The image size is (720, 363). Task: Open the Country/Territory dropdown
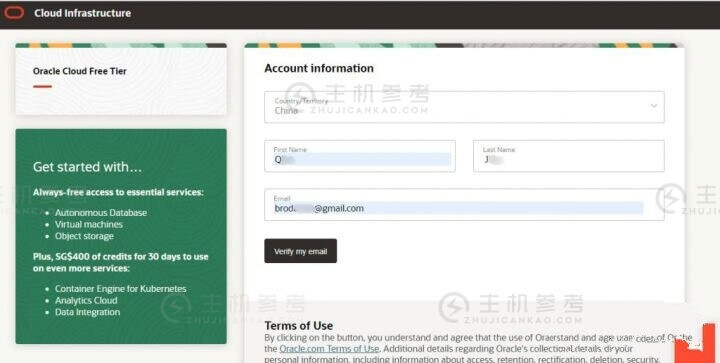tap(464, 107)
